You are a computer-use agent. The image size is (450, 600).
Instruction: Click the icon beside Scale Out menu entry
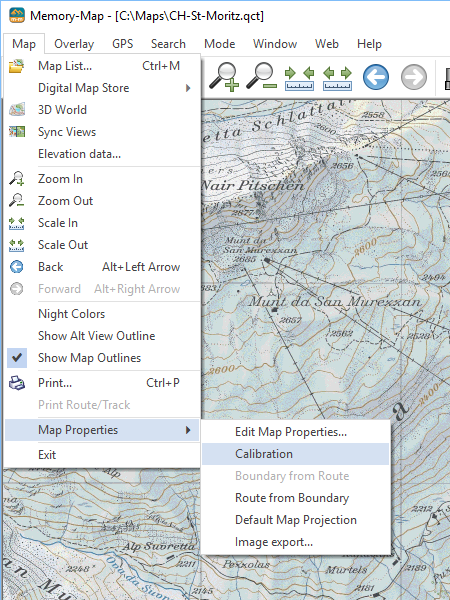pos(16,245)
